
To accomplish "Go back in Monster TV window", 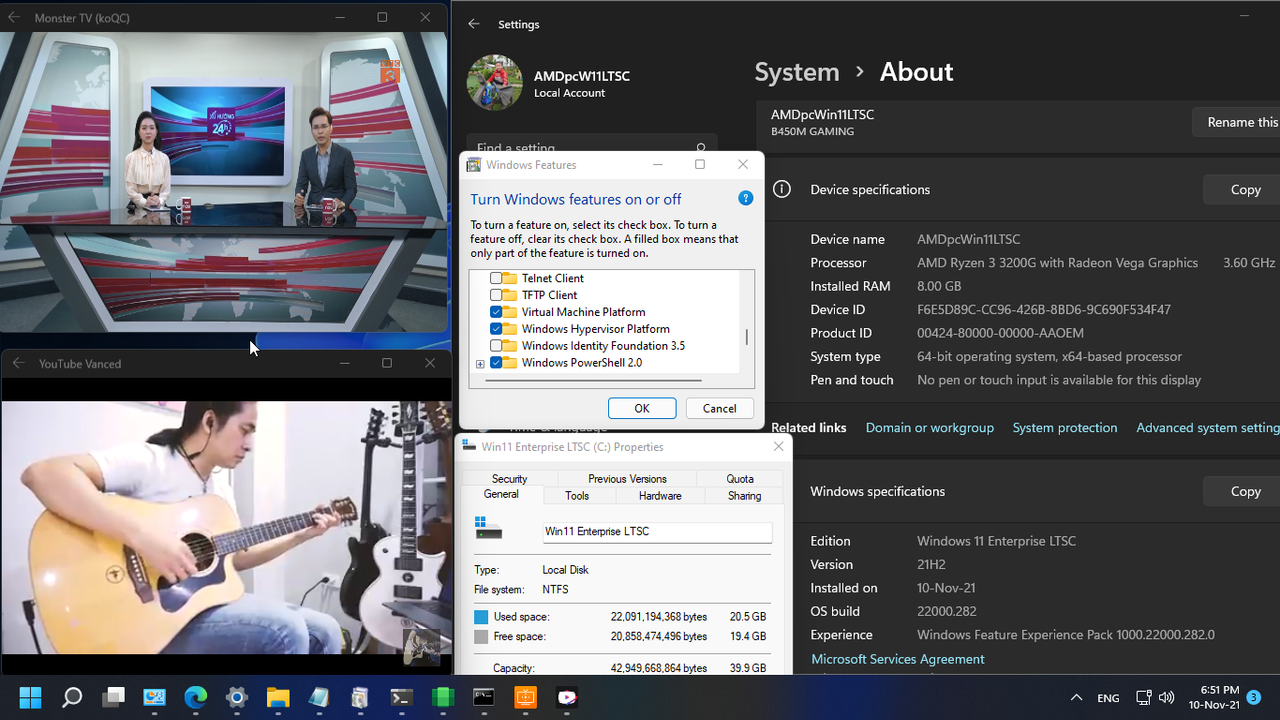I will (14, 18).
